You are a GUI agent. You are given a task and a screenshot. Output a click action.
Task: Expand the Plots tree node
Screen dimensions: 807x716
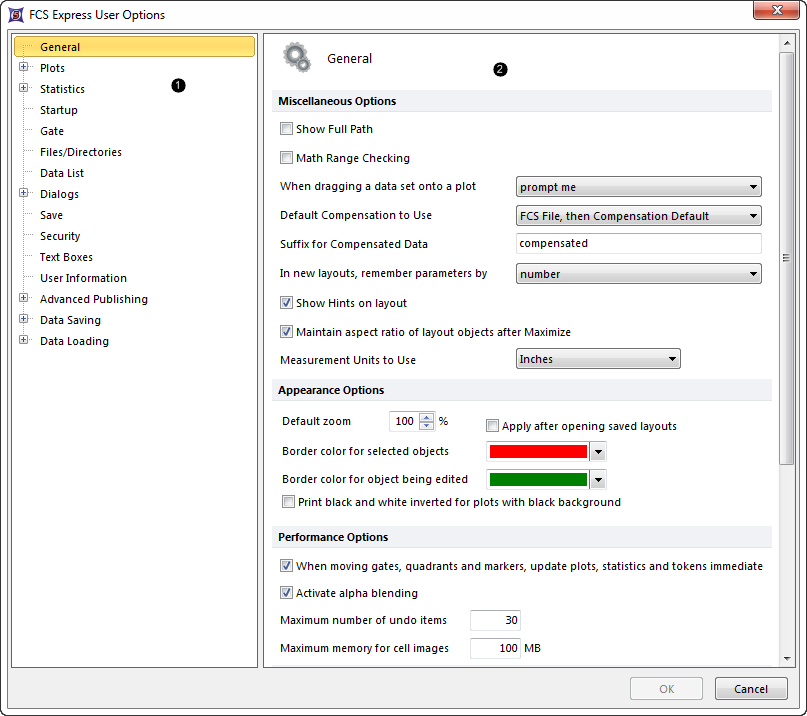(x=24, y=68)
